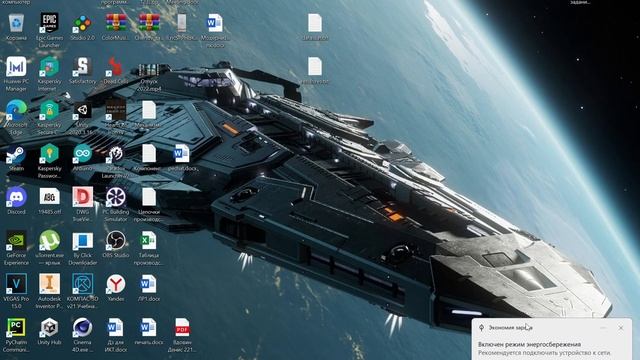Click 'Рекомендуется подключить устройство к сети' text
640x360 pixels.
[544, 353]
